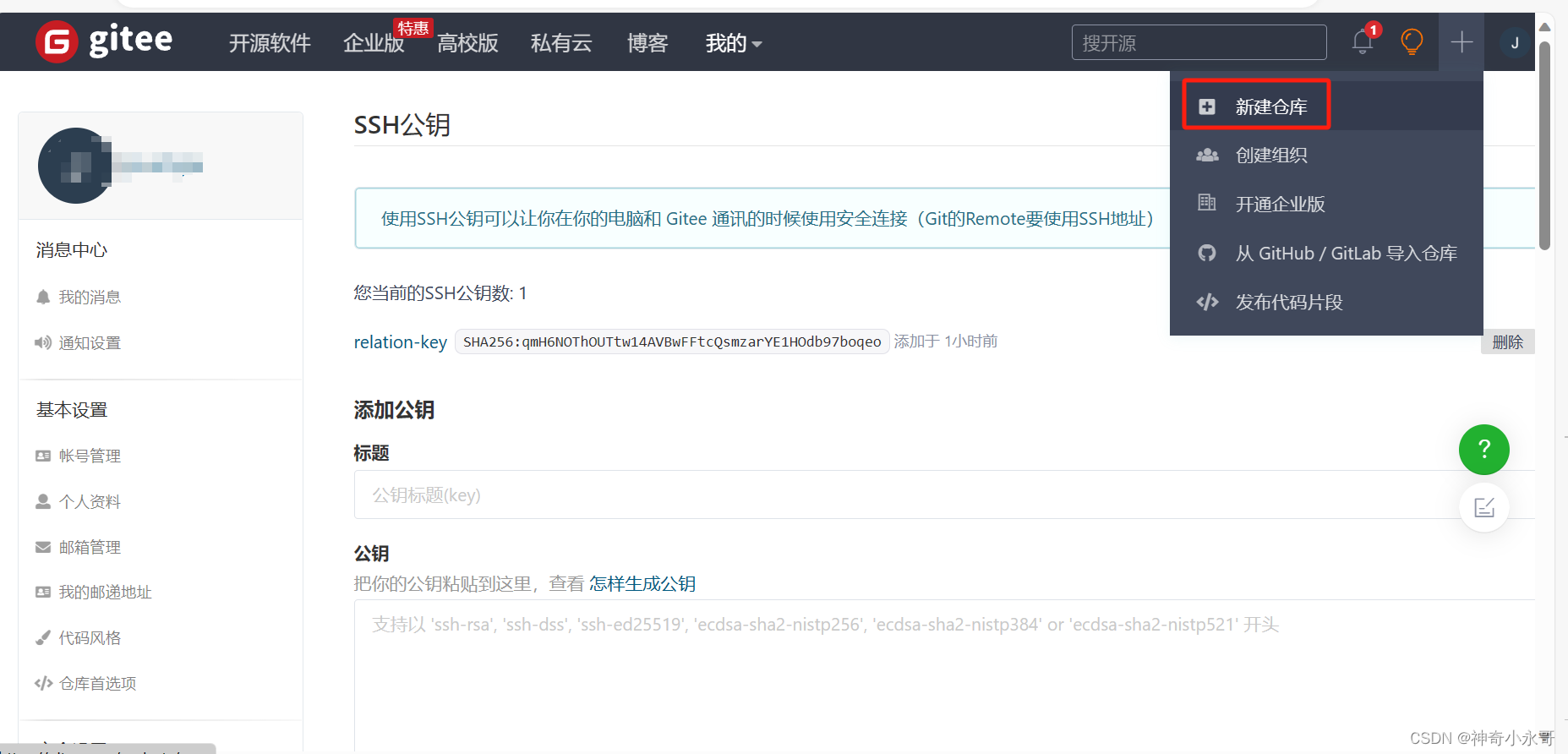Click the page vertical scrollbar
Screen dimensions: 1568x754
click(1544, 146)
